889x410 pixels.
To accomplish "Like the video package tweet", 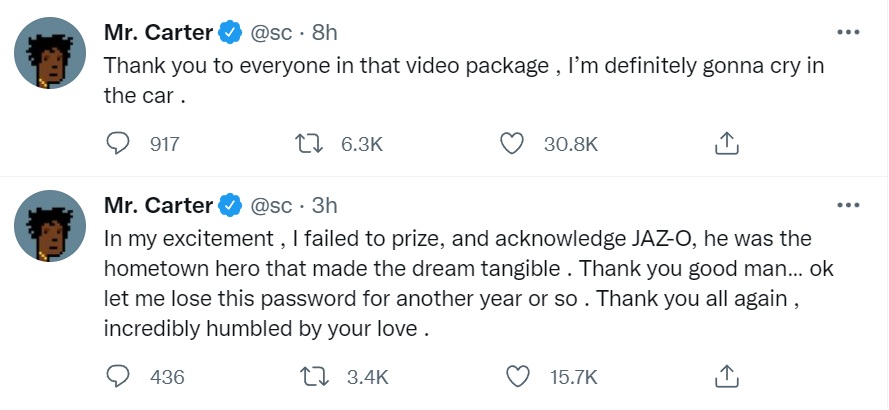I will [512, 144].
